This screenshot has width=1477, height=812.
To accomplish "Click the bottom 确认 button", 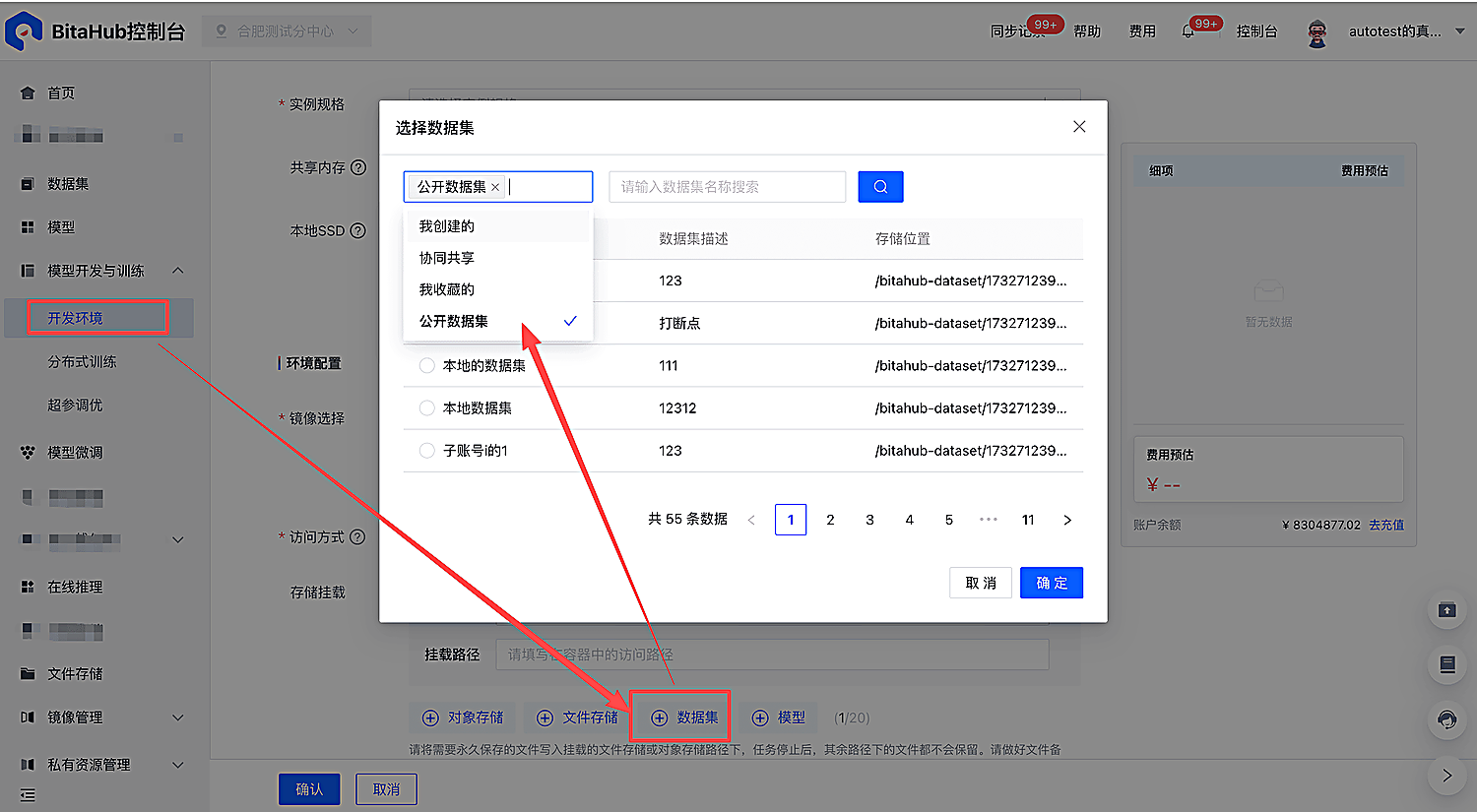I will point(309,789).
